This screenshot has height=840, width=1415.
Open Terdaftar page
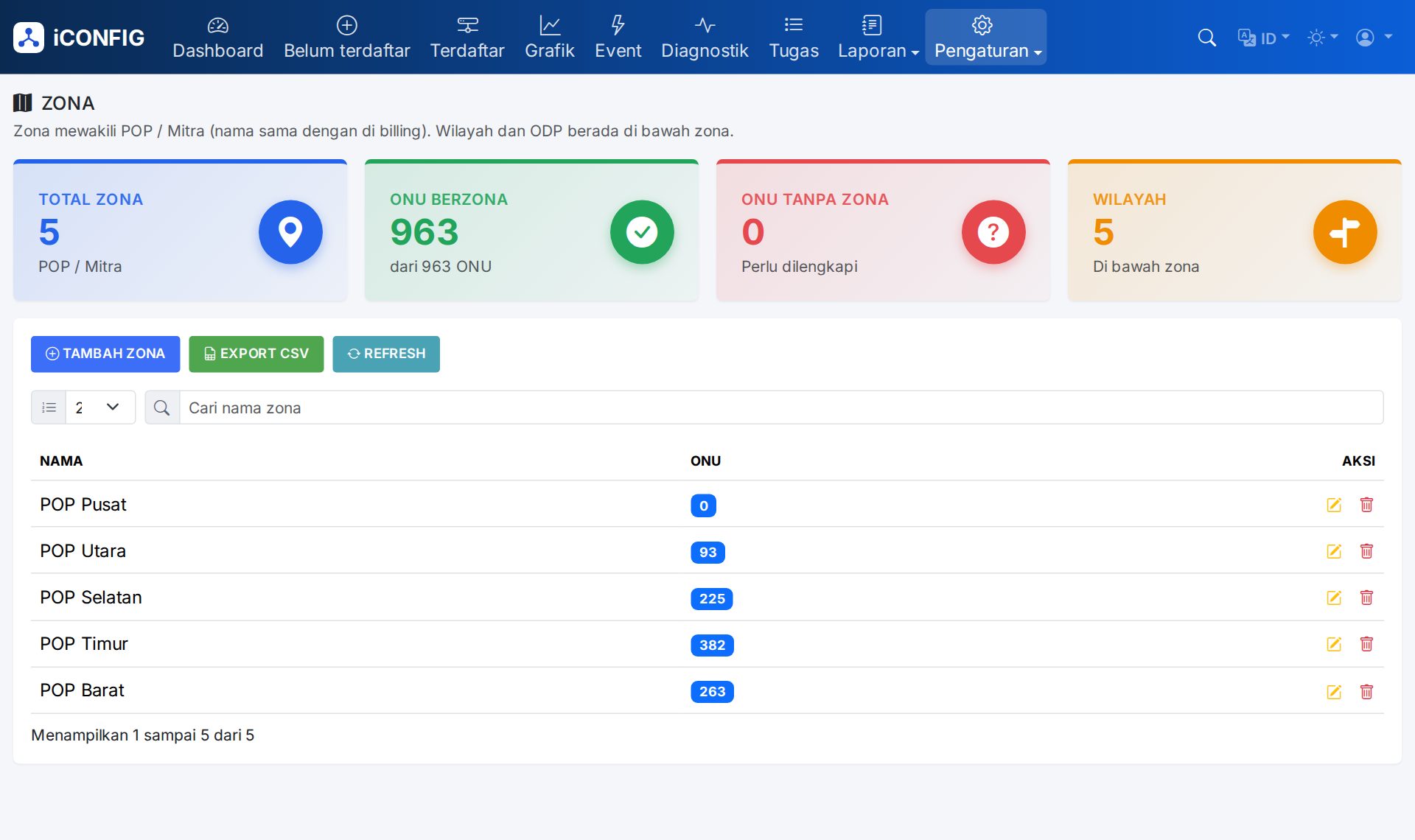click(x=467, y=37)
